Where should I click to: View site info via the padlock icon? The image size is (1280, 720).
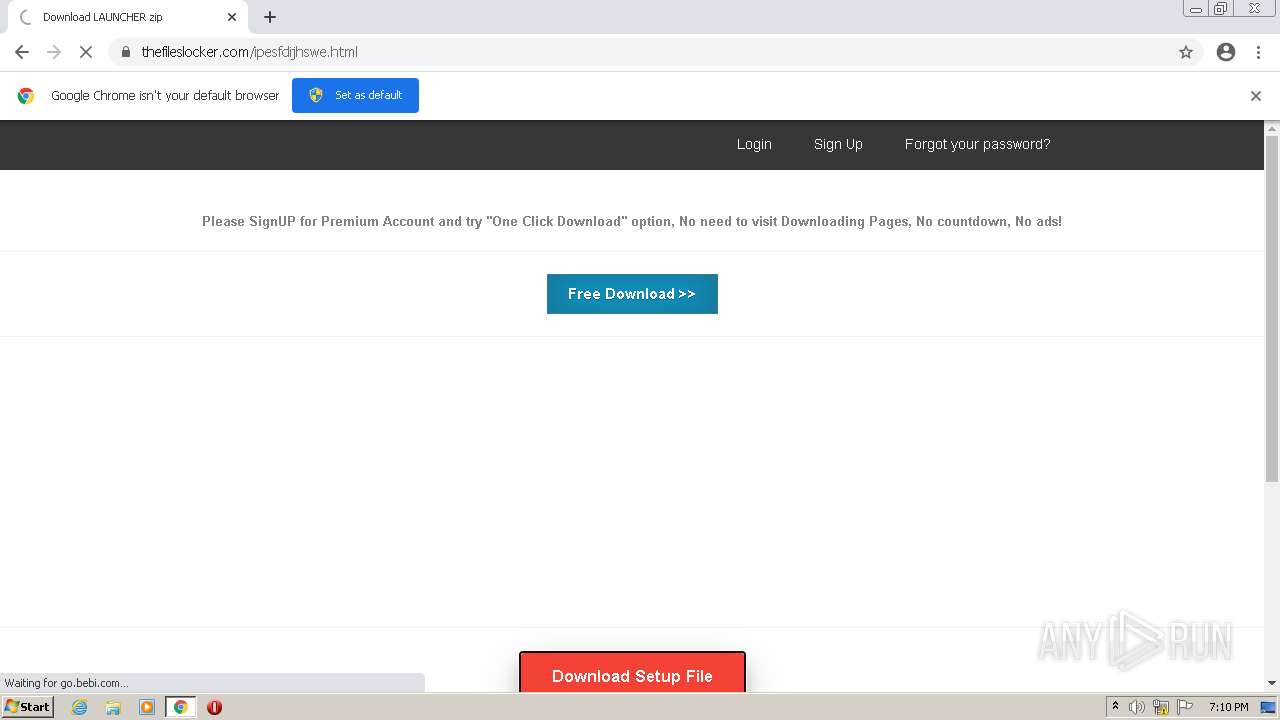pyautogui.click(x=126, y=52)
